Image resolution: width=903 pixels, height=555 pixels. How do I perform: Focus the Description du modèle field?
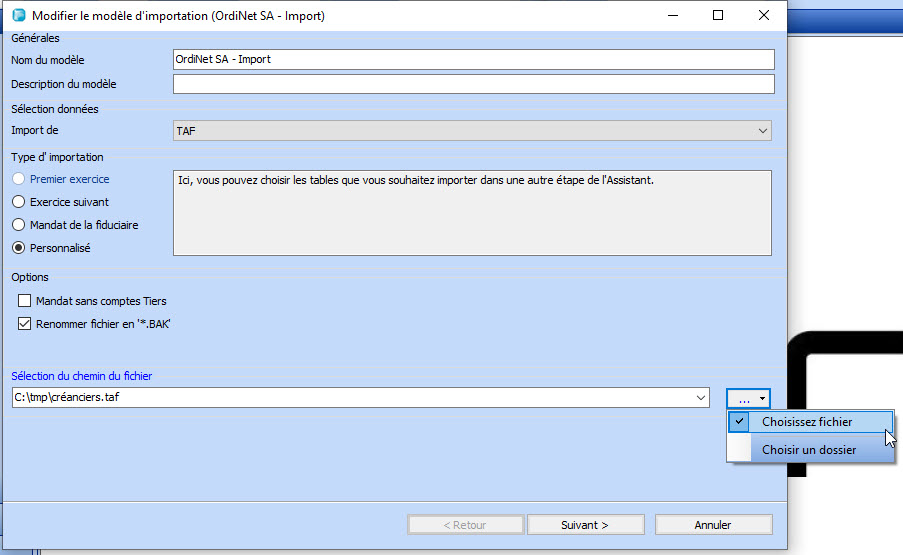coord(473,84)
